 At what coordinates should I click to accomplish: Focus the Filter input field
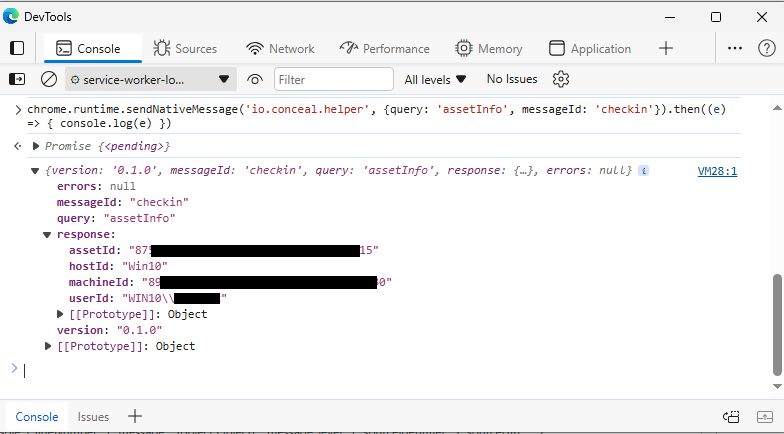pyautogui.click(x=334, y=80)
